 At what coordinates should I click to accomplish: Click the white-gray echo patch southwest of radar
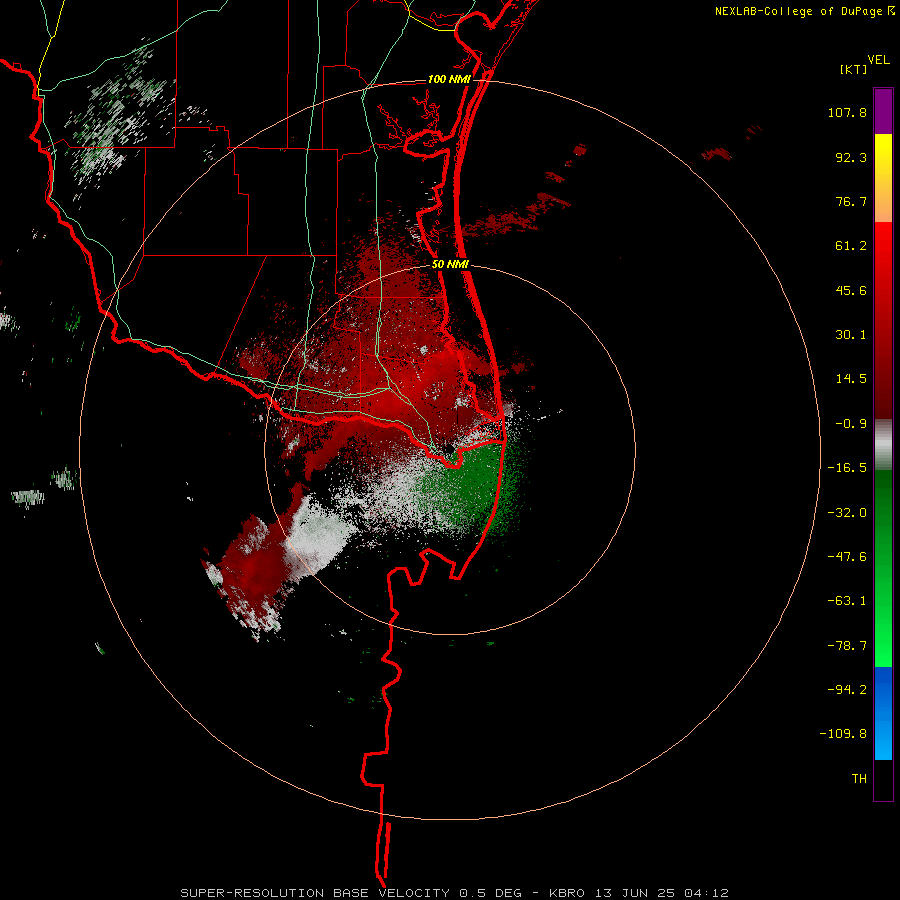(x=316, y=534)
